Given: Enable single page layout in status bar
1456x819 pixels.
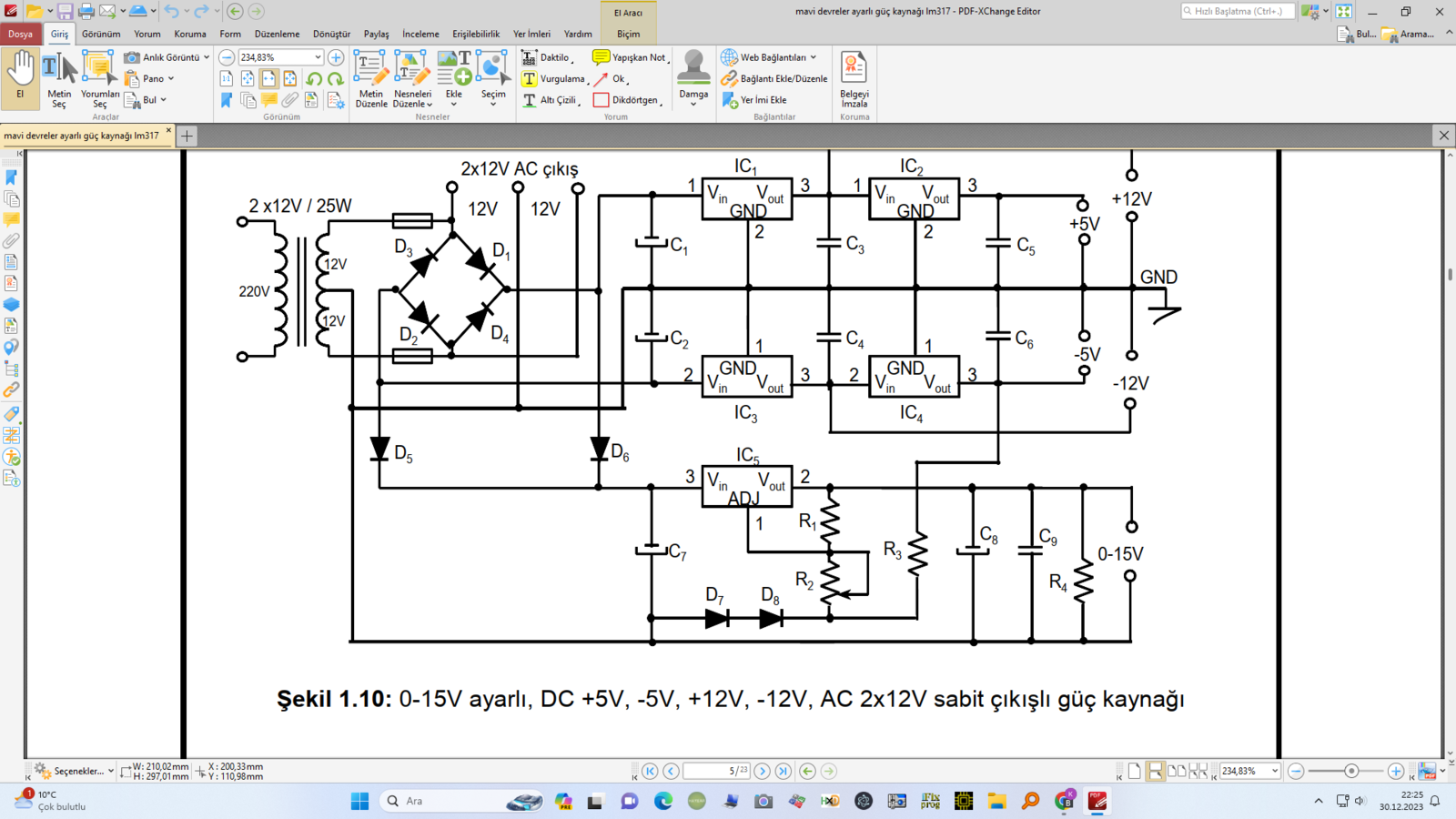Looking at the screenshot, I should (1135, 771).
